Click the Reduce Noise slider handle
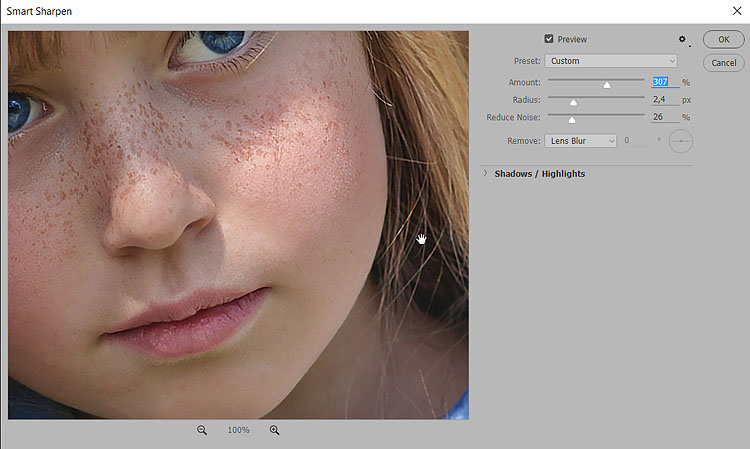This screenshot has height=449, width=750. [572, 120]
